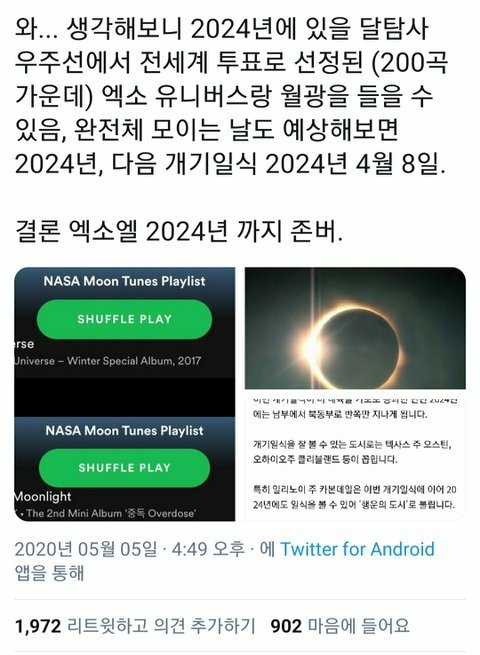Select the lower NASA Moon Tunes Playlist title
Screen dimensions: 480x655
[124, 430]
